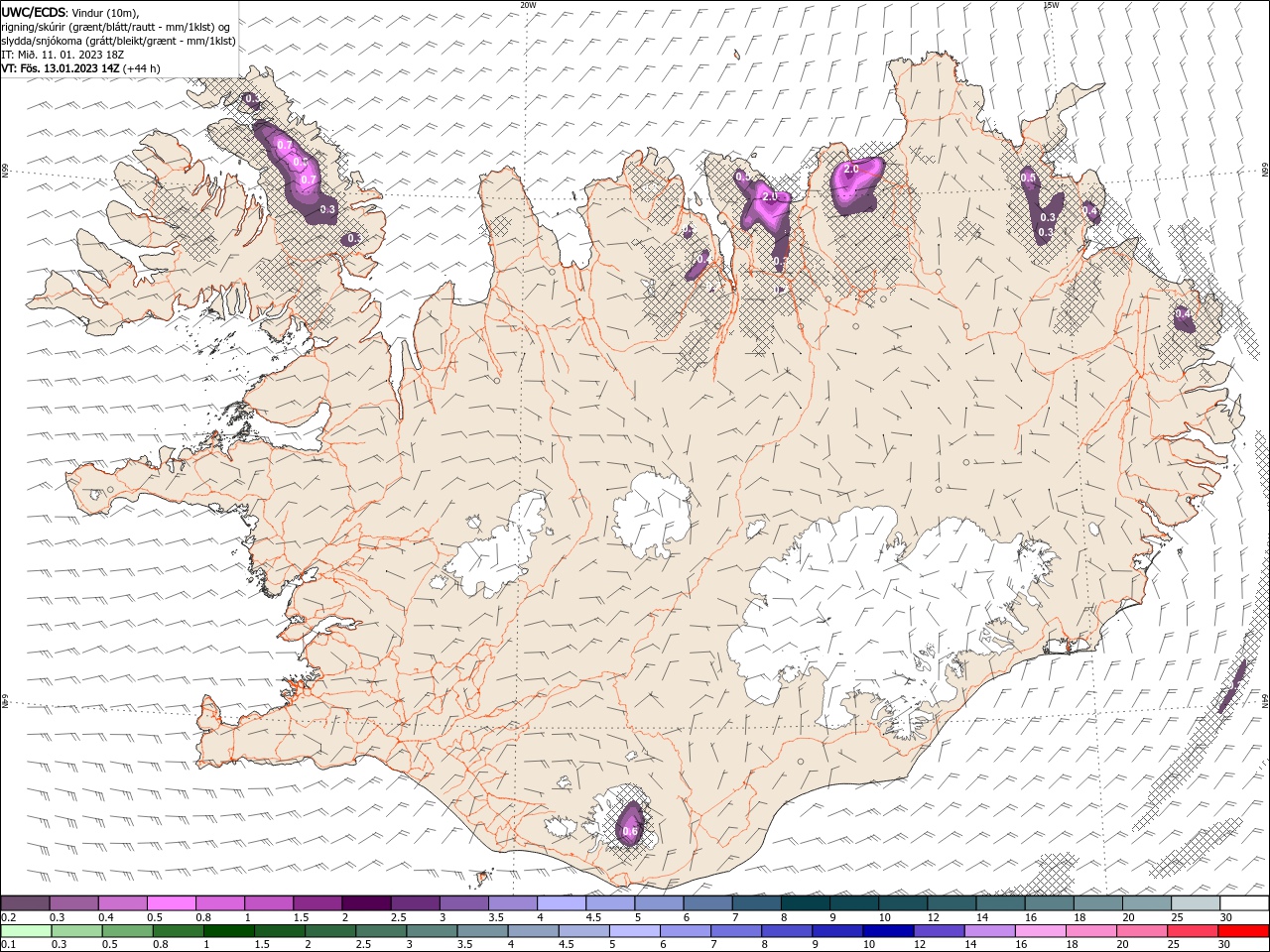This screenshot has height=952, width=1270.
Task: Click the UWC/ECDS title text
Action: [34, 12]
